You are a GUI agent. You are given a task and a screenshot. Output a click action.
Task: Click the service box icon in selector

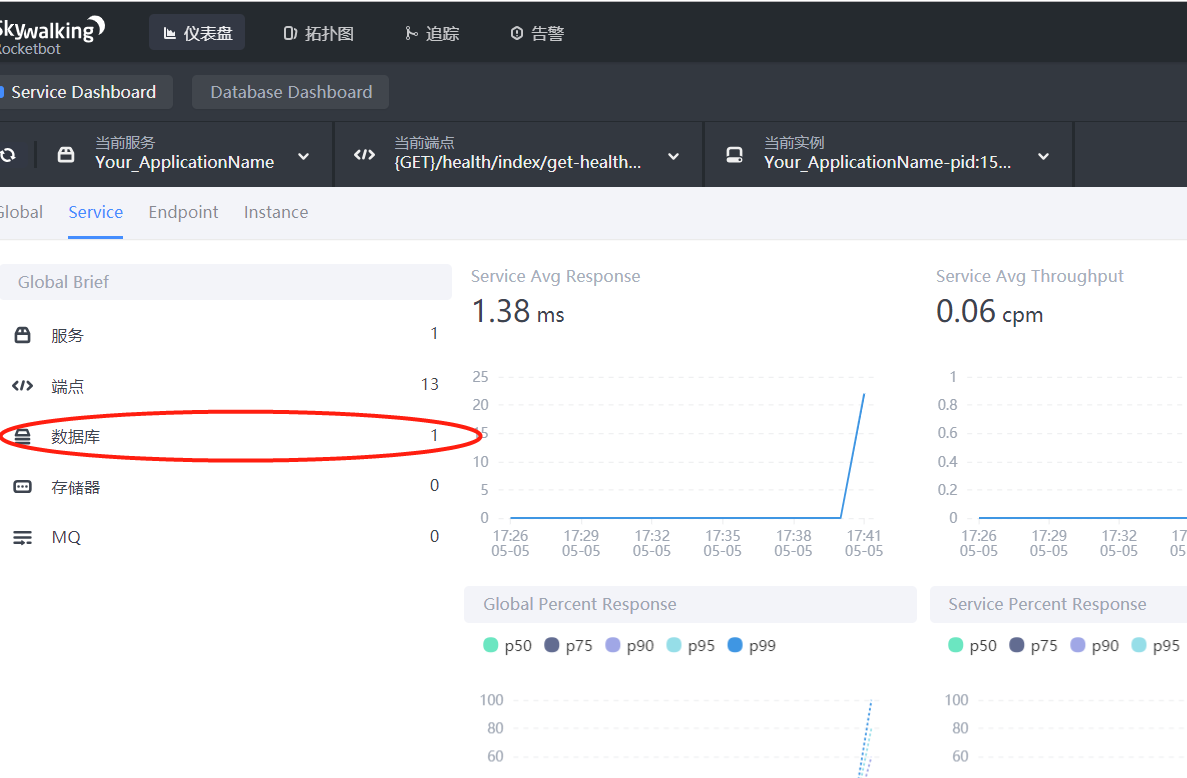coord(66,155)
